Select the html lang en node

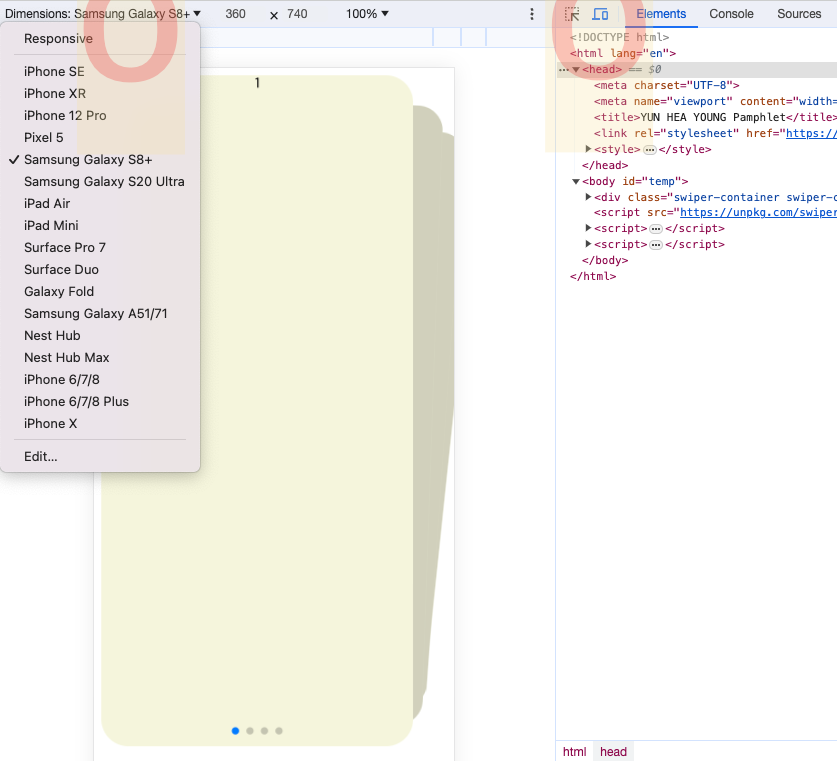coord(622,53)
